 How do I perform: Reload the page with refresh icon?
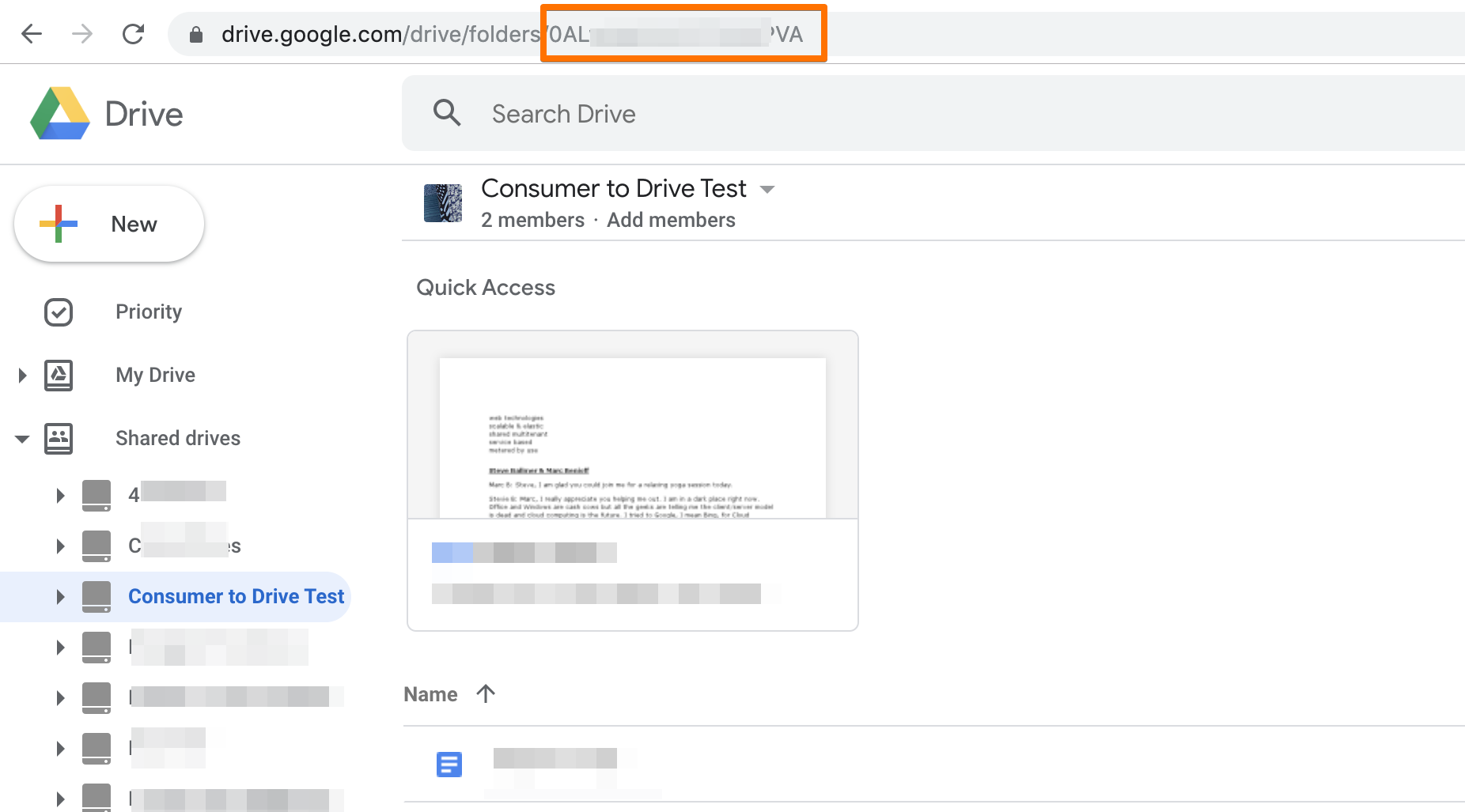click(x=133, y=34)
